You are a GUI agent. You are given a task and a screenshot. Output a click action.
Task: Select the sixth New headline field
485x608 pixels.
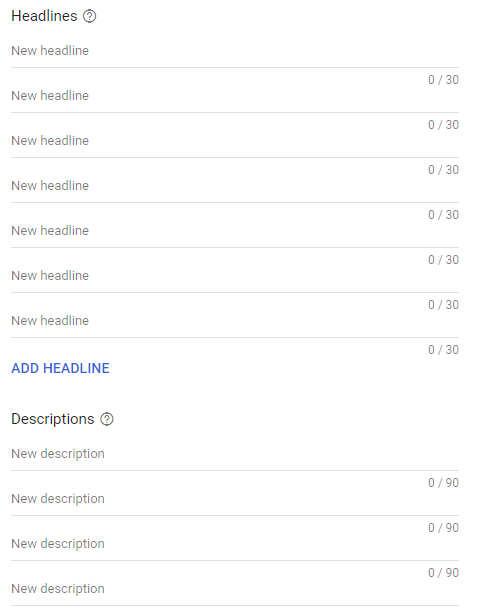pos(235,276)
